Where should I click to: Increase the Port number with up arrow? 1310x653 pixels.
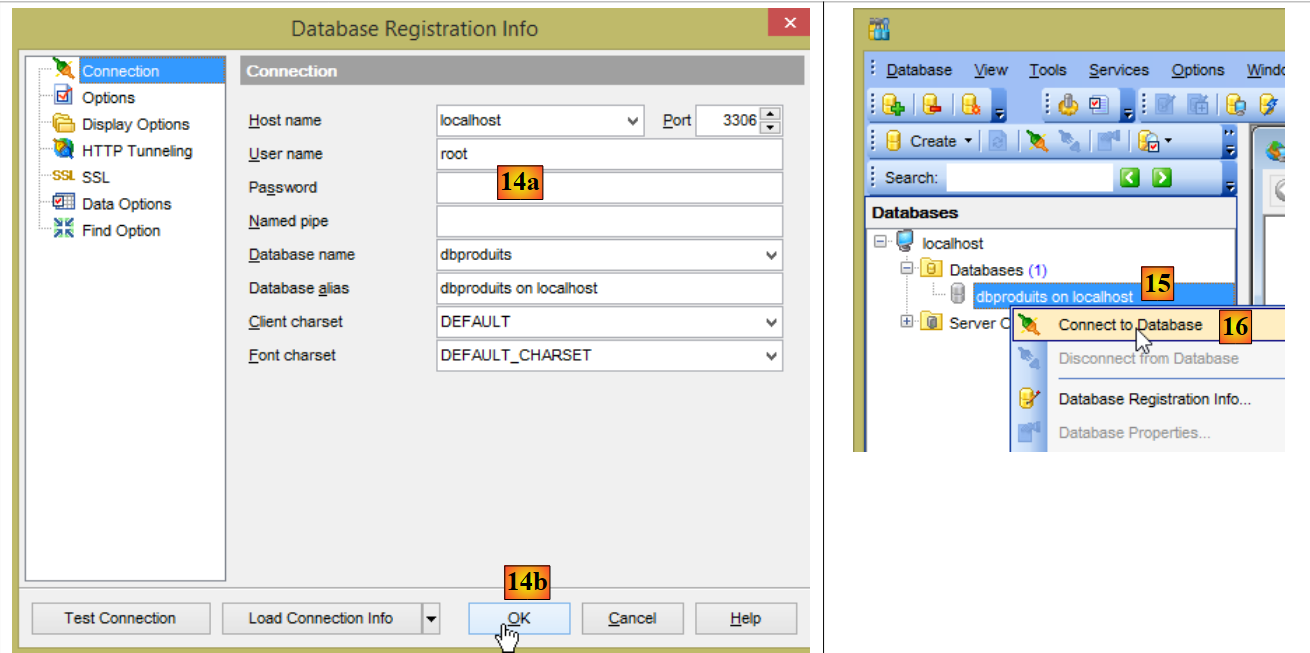(x=770, y=113)
